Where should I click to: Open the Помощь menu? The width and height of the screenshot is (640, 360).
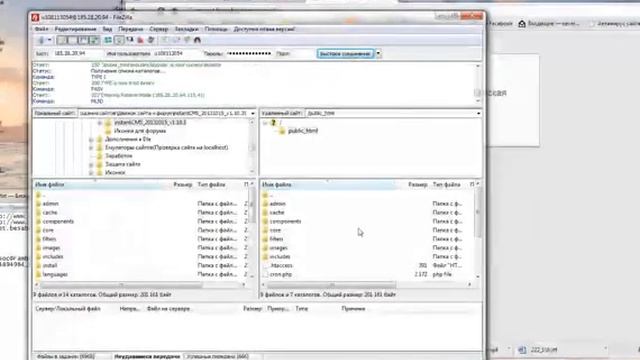point(216,29)
